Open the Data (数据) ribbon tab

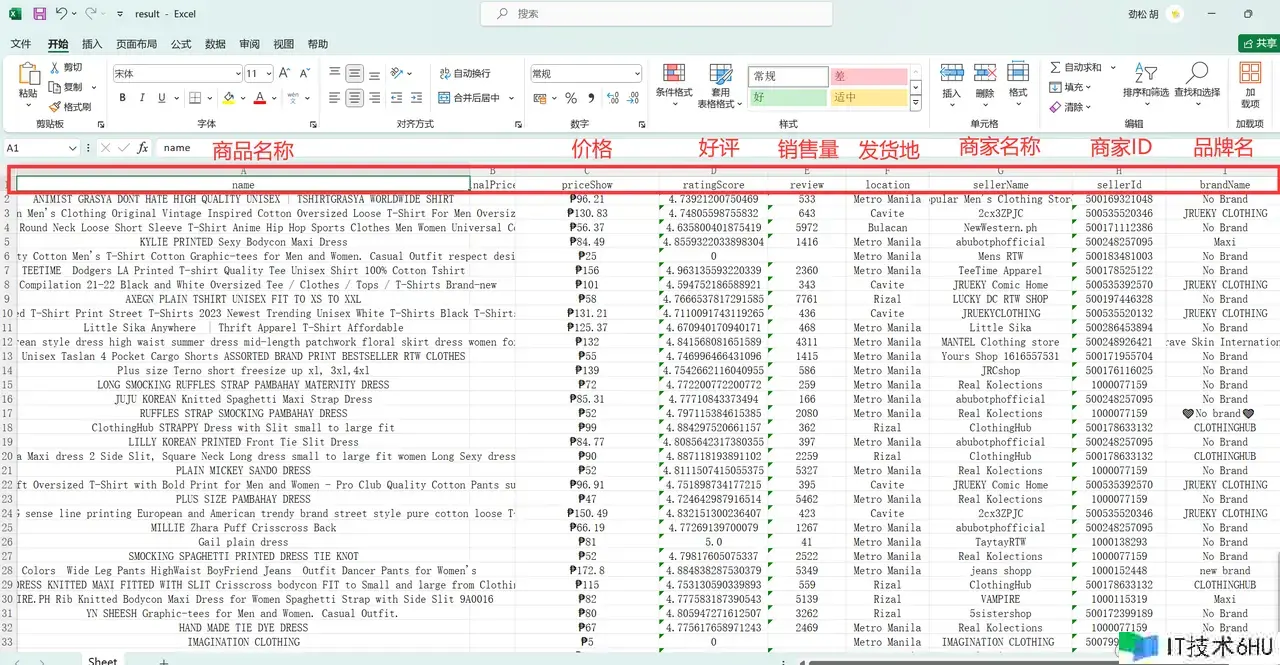pos(215,44)
